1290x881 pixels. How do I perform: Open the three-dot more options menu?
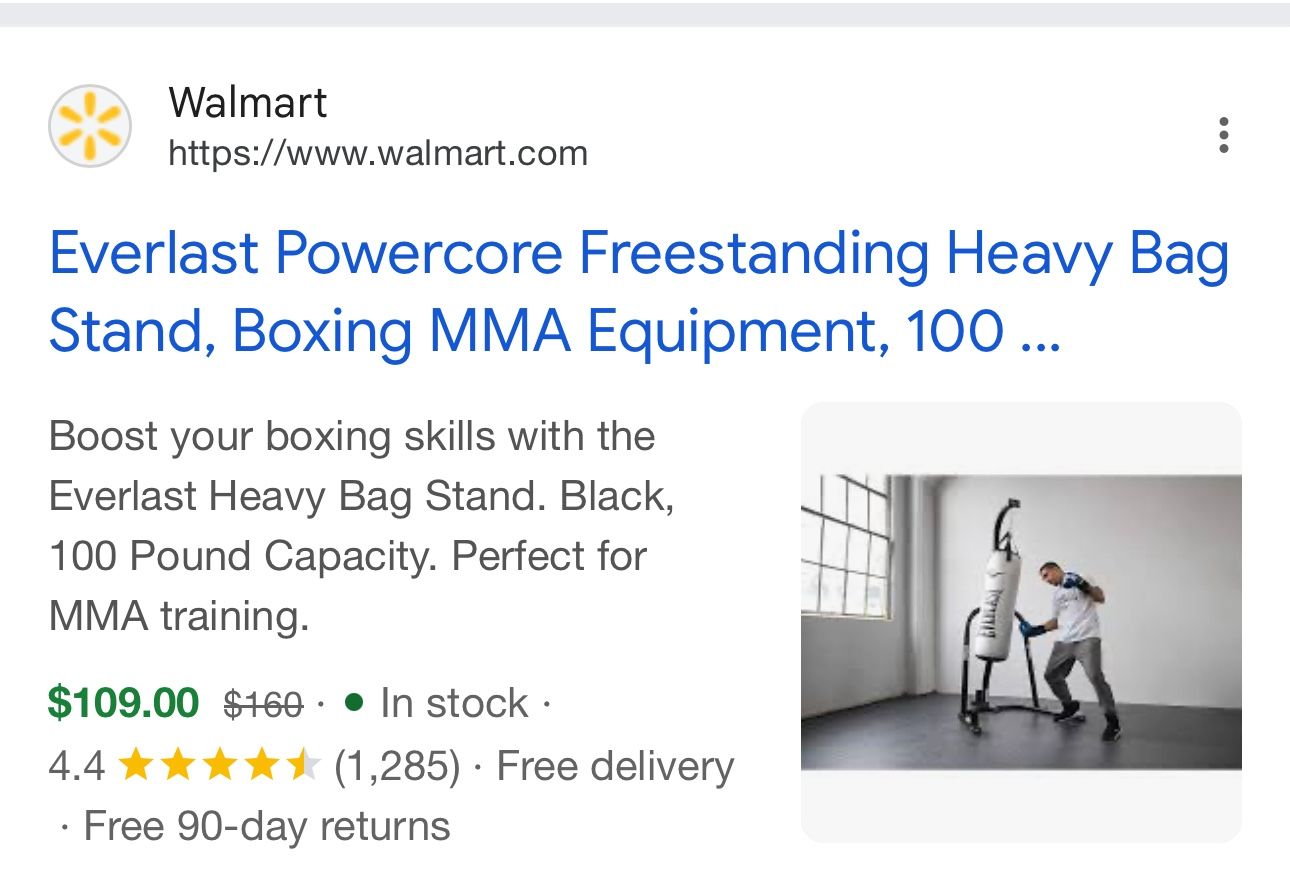1223,135
